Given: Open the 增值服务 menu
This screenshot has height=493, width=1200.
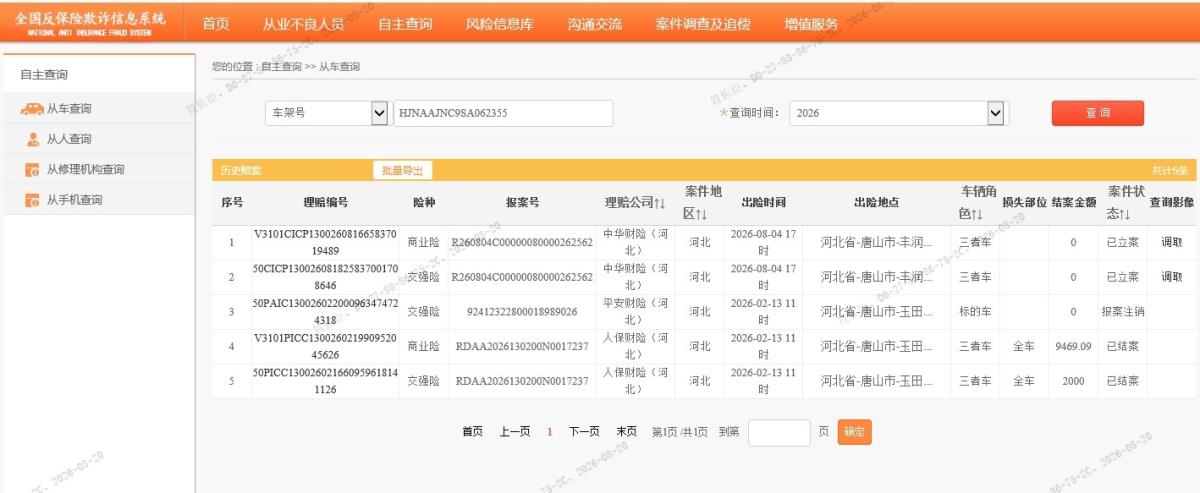Looking at the screenshot, I should [x=811, y=24].
